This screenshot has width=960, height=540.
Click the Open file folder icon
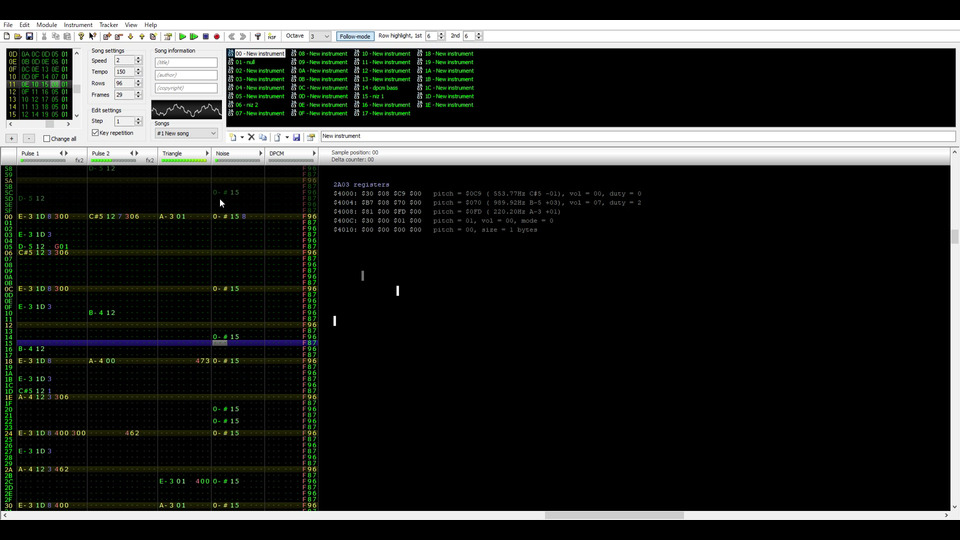click(18, 36)
